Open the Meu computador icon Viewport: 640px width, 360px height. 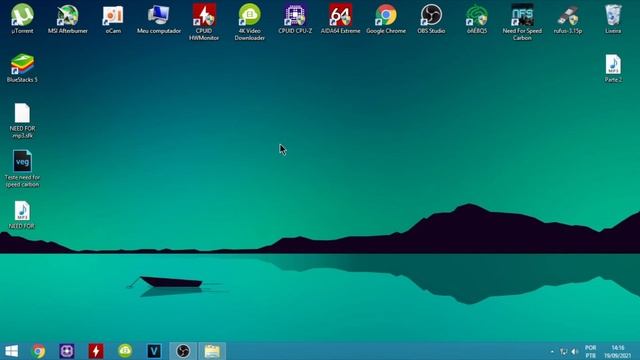(x=159, y=19)
